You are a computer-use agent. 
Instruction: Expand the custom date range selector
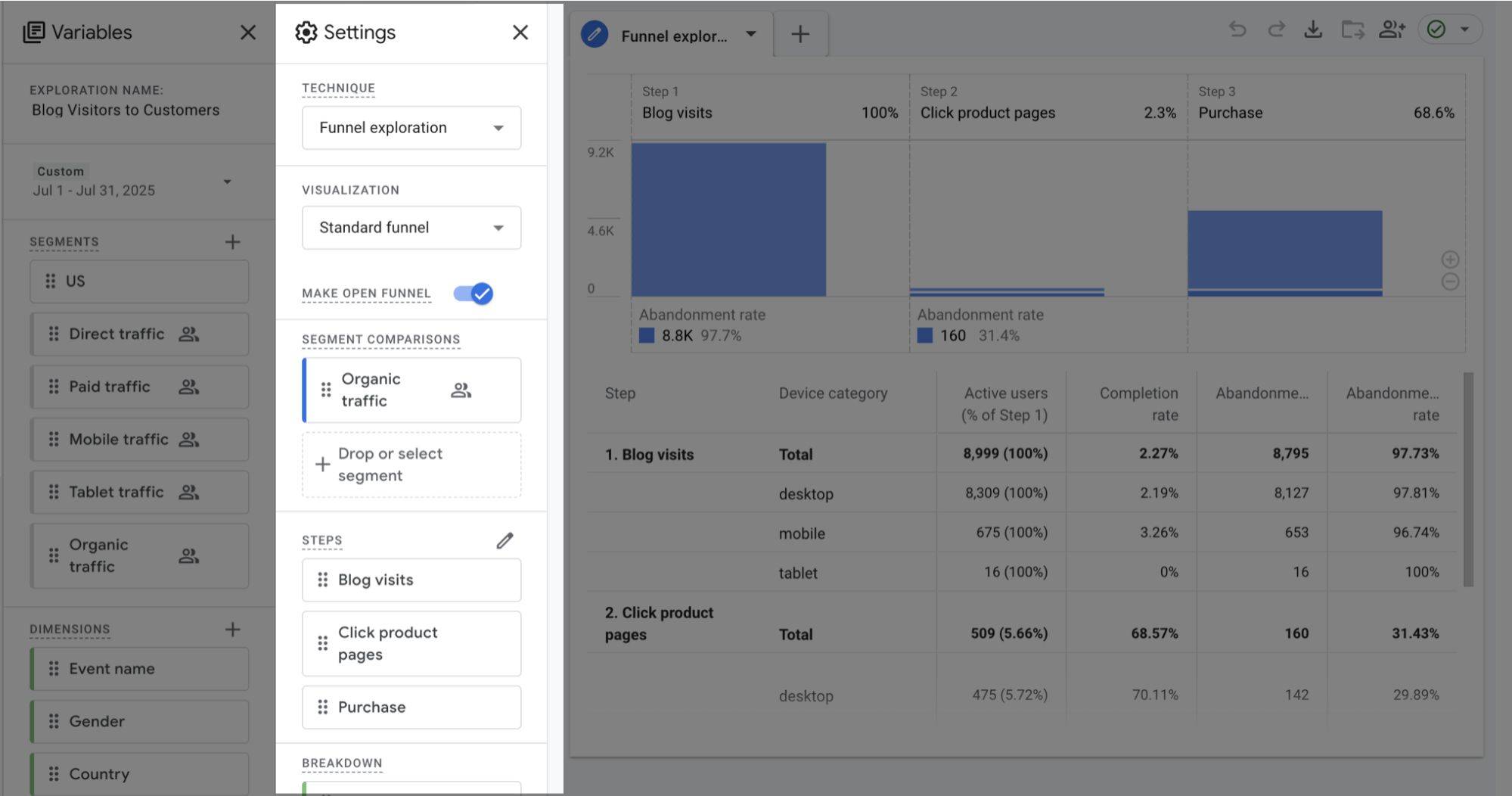click(226, 182)
